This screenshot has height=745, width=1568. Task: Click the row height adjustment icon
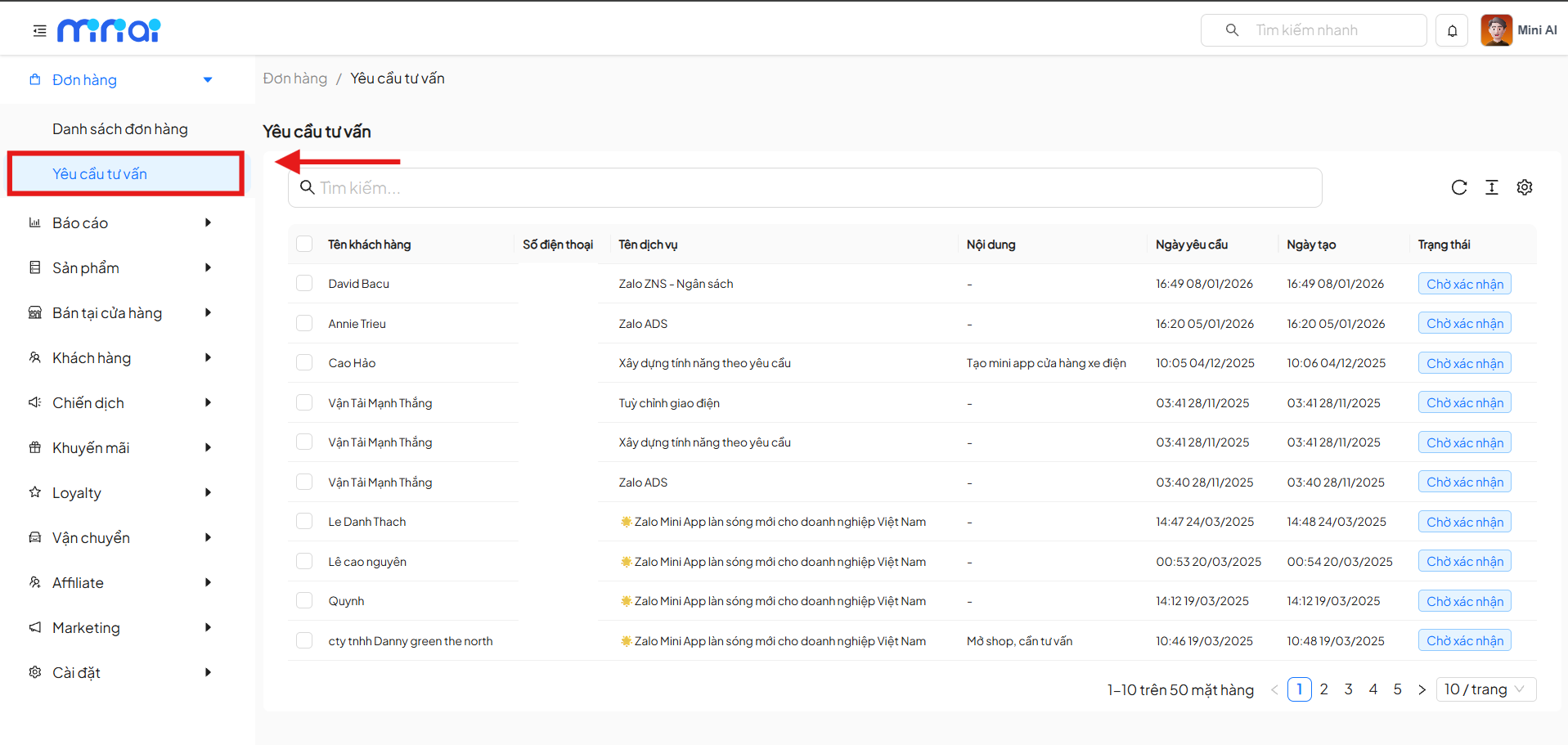pyautogui.click(x=1491, y=187)
